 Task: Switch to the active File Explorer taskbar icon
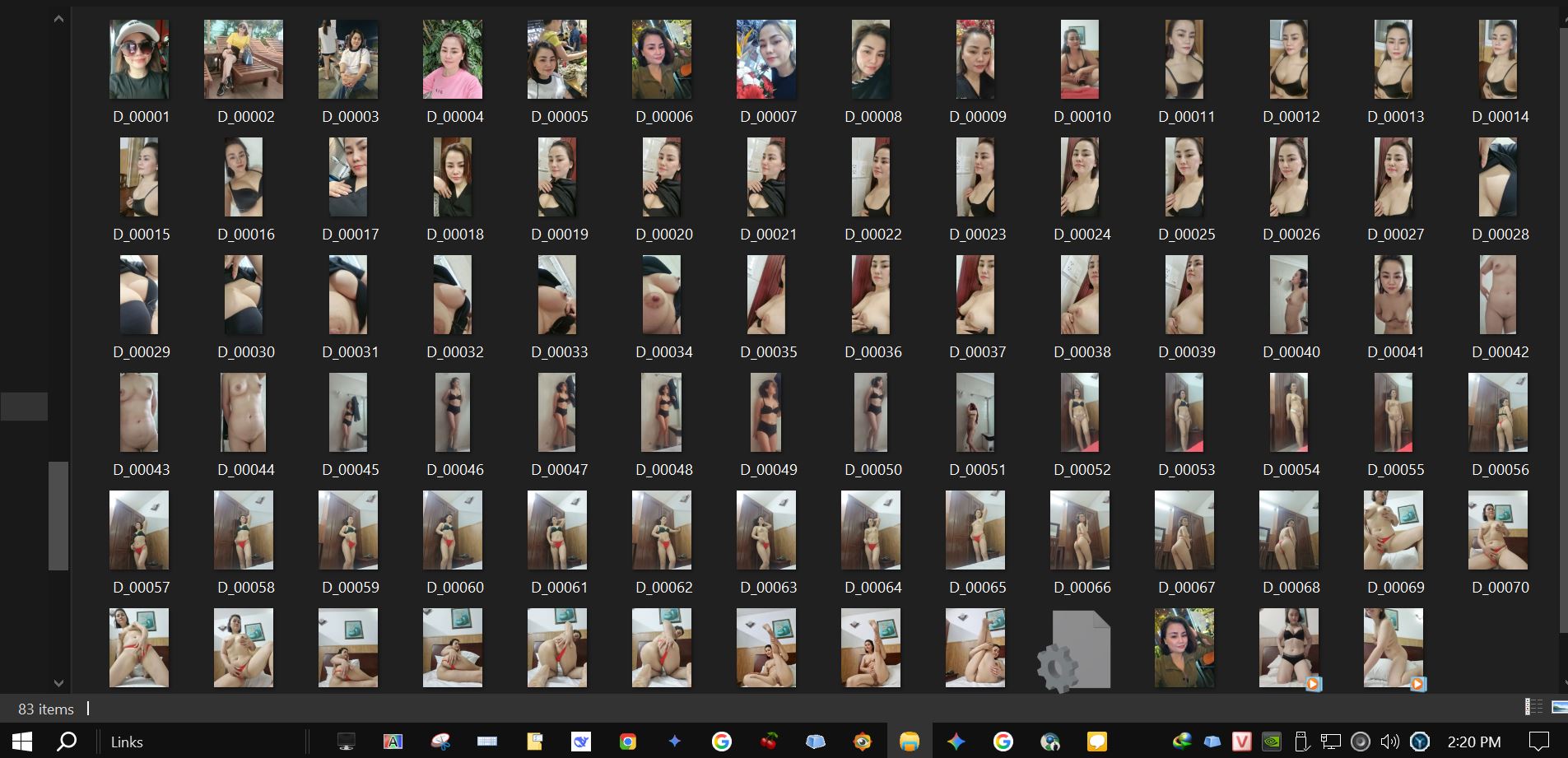pyautogui.click(x=910, y=742)
